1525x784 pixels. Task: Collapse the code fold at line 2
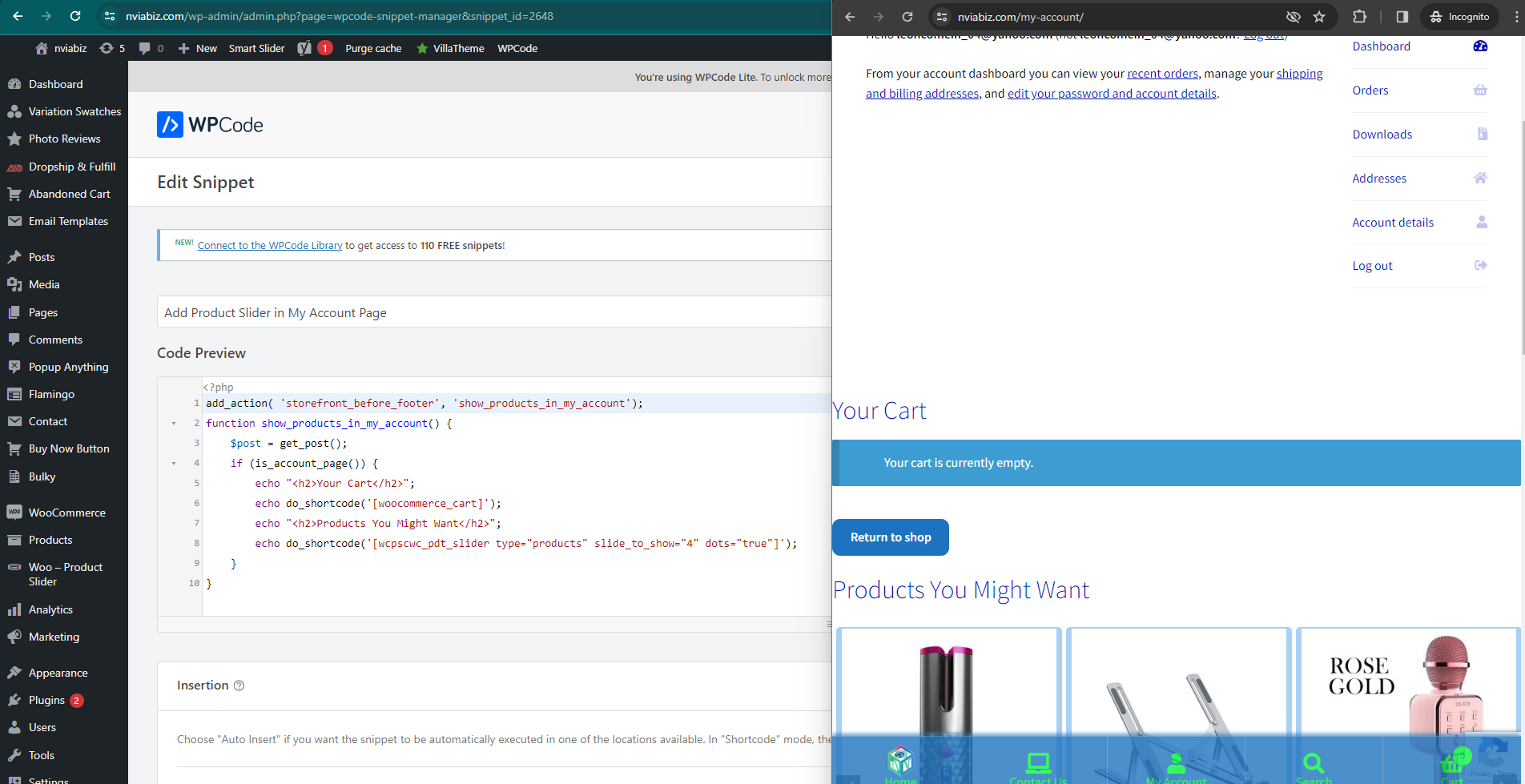pos(174,424)
